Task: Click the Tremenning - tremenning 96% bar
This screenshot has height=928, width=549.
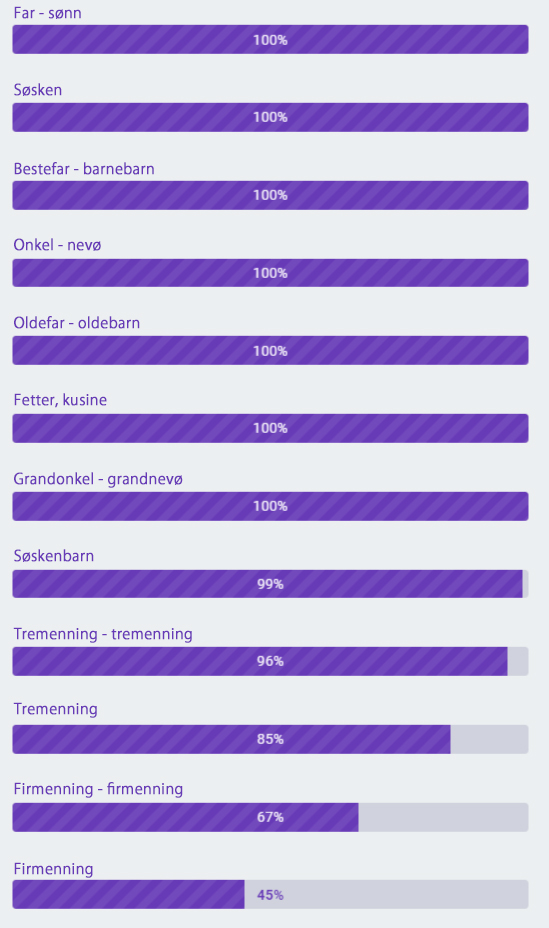Action: [x=270, y=661]
